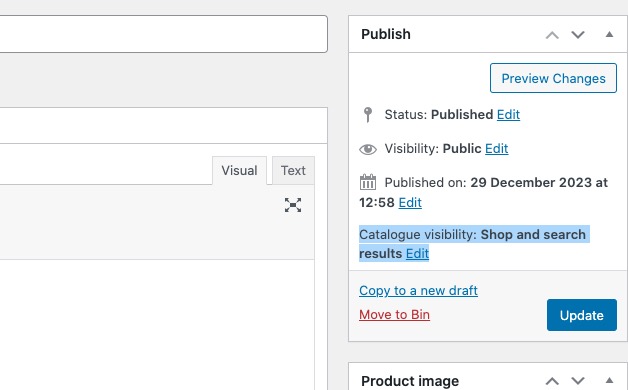Collapse the Product image panel toggle
The height and width of the screenshot is (390, 628).
coord(609,380)
